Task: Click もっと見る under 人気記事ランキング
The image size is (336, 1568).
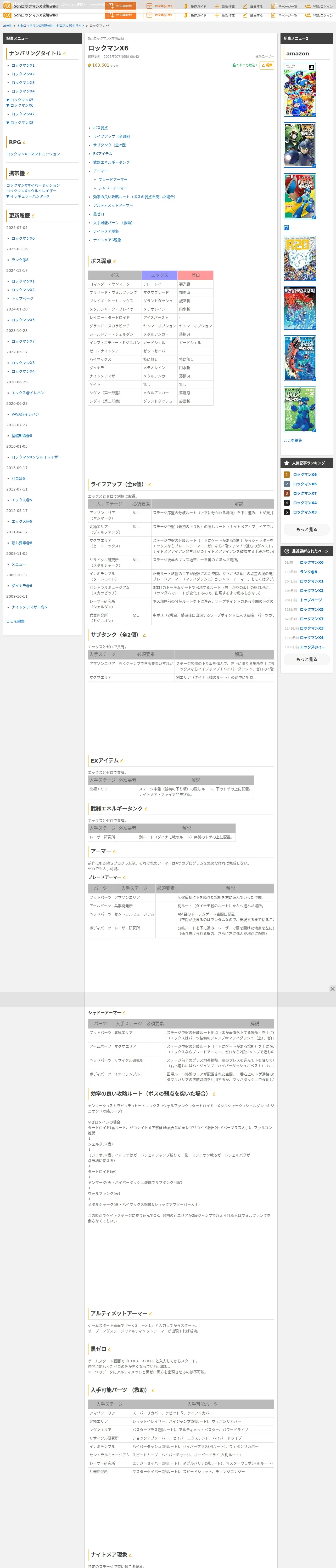Action: click(x=307, y=529)
